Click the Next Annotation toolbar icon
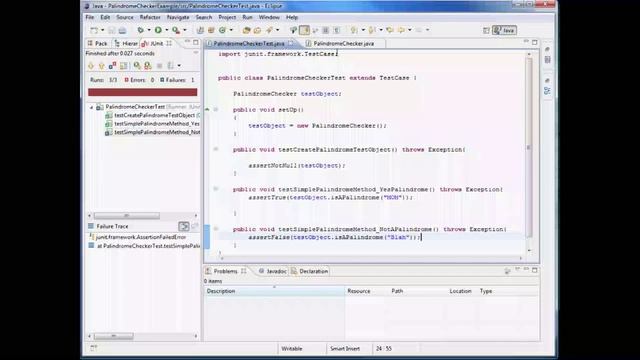 354,30
